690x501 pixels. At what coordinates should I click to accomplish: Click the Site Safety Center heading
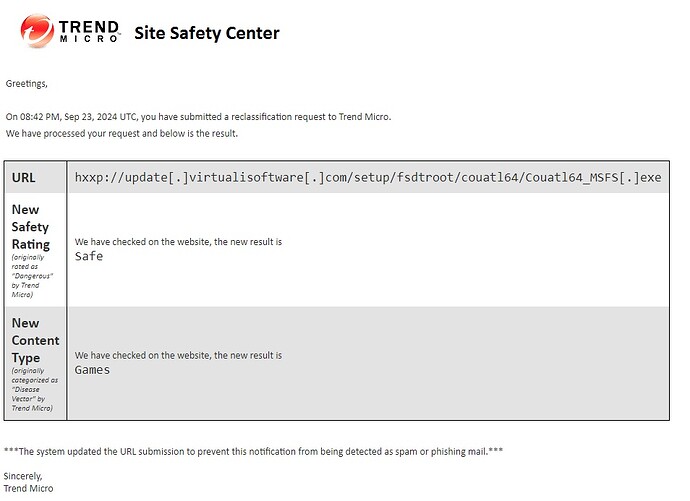pos(207,33)
